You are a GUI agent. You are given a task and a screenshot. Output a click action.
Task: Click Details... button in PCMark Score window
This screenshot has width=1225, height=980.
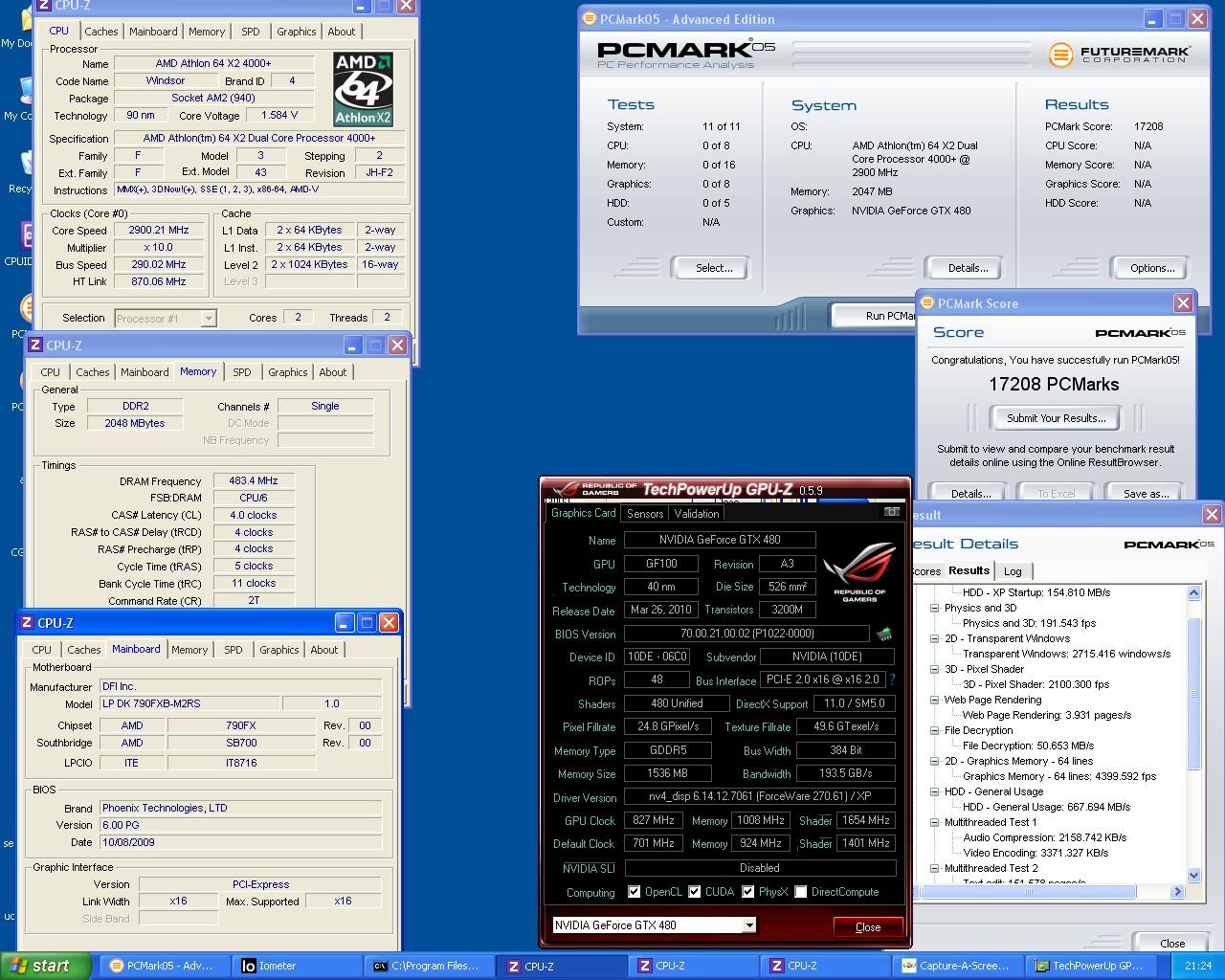[971, 494]
